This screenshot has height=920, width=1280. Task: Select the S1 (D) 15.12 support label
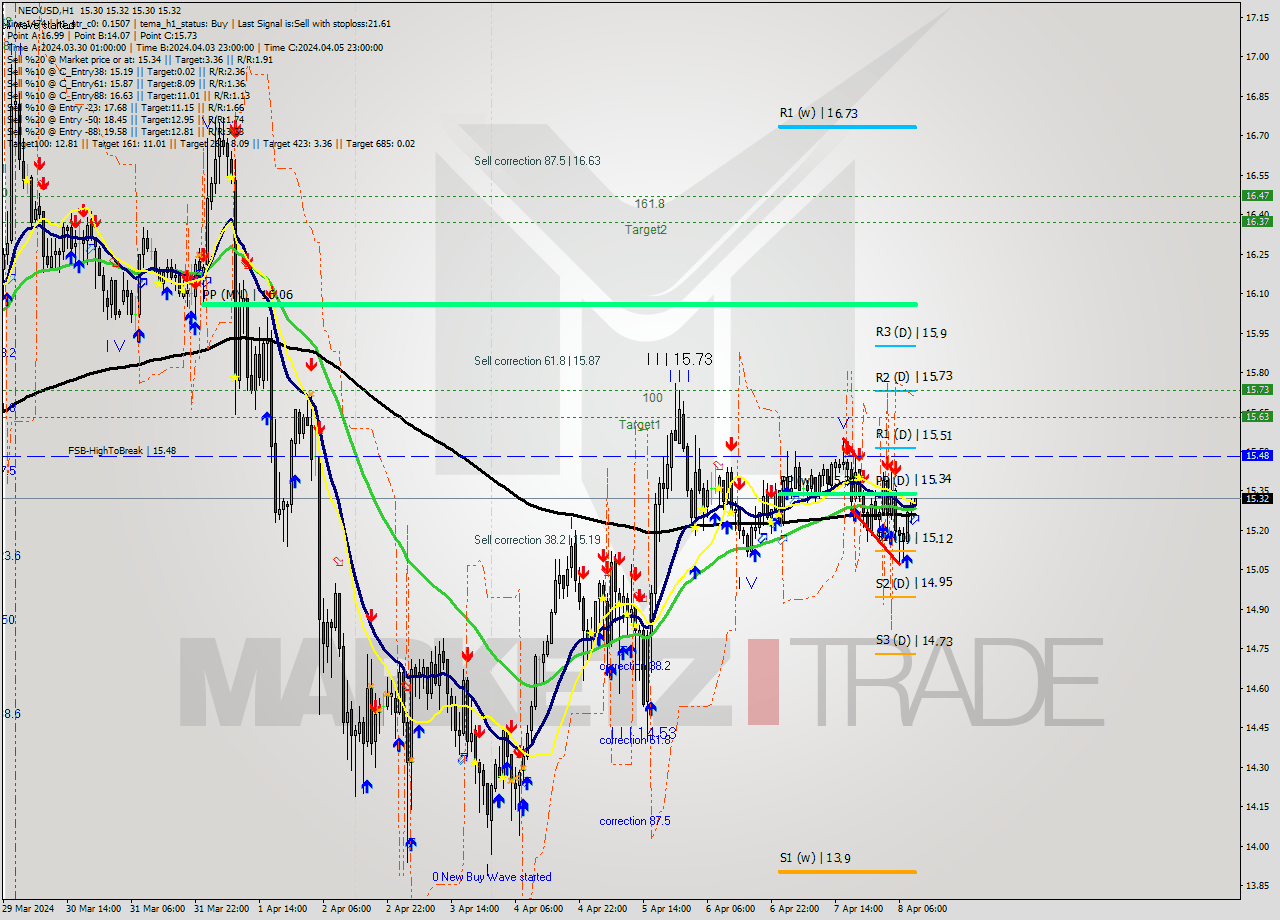(913, 538)
